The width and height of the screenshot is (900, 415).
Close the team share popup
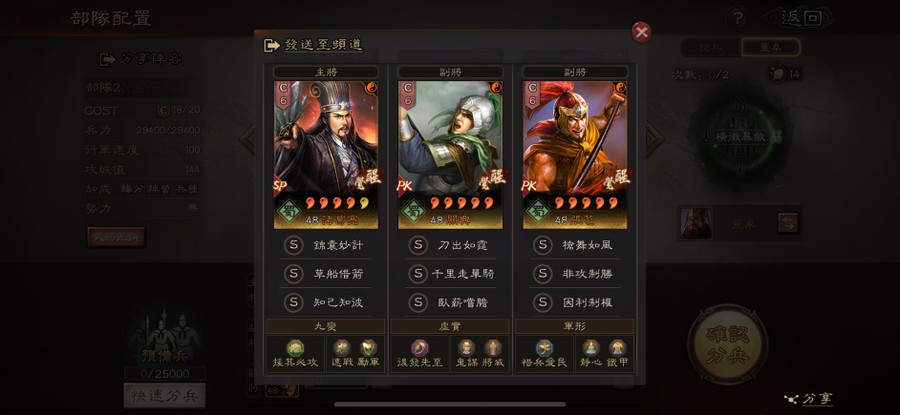click(641, 32)
